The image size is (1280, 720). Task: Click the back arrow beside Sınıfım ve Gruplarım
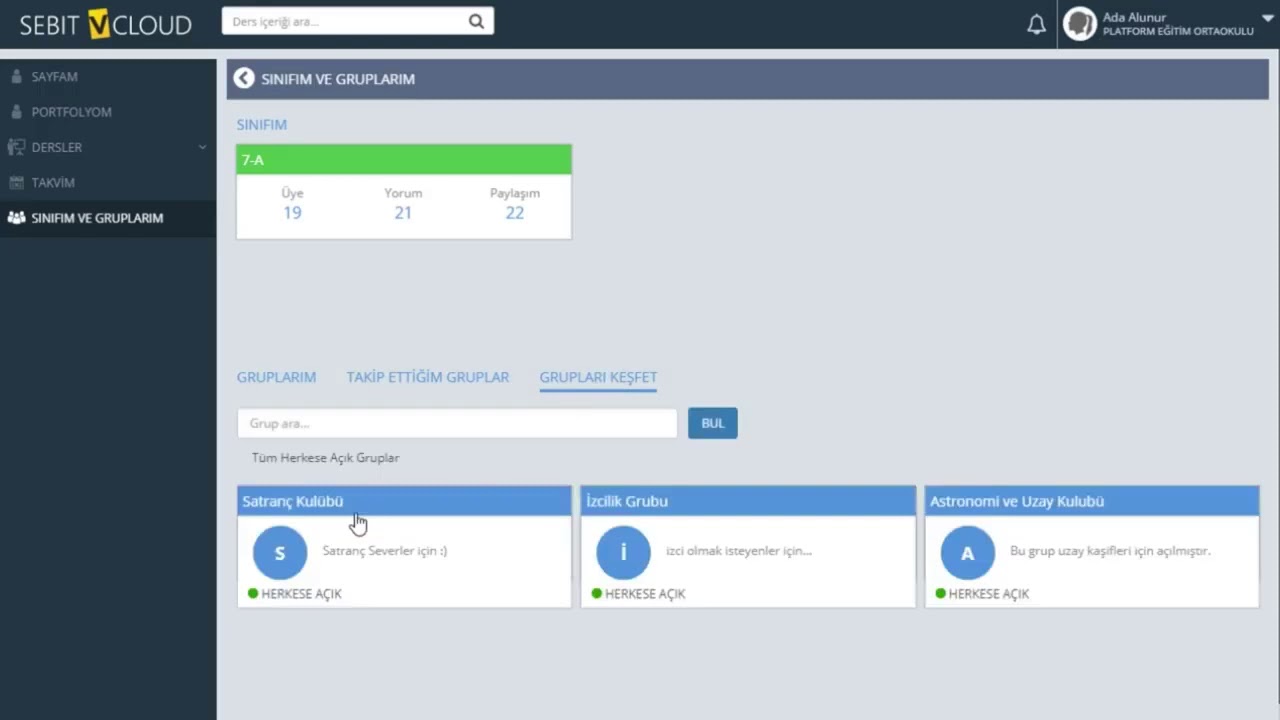[244, 78]
